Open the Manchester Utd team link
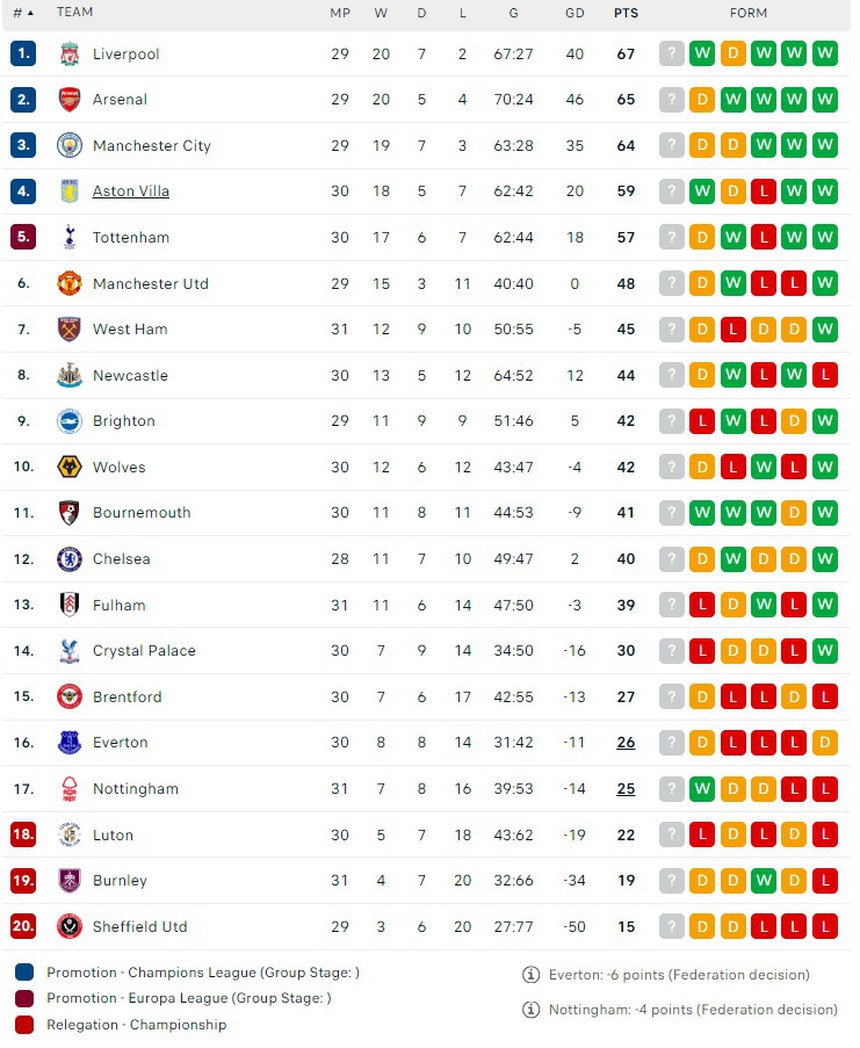This screenshot has height=1048, width=860. [x=150, y=284]
